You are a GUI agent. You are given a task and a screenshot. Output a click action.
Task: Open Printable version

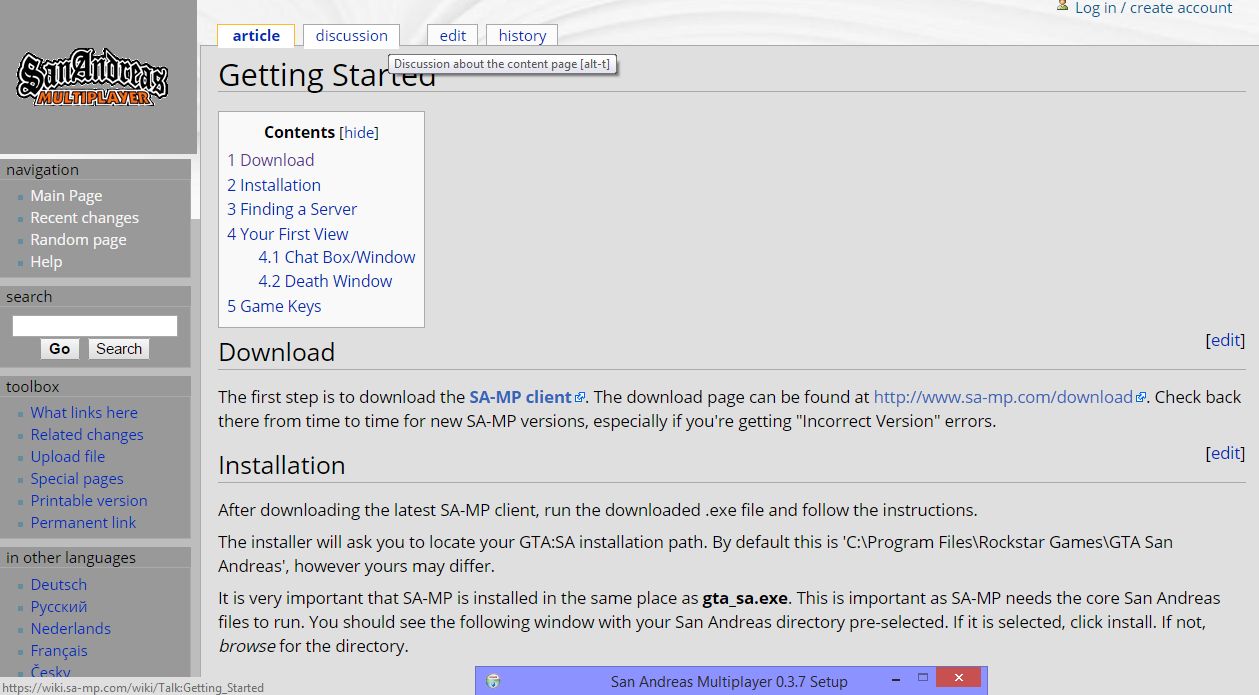(89, 501)
